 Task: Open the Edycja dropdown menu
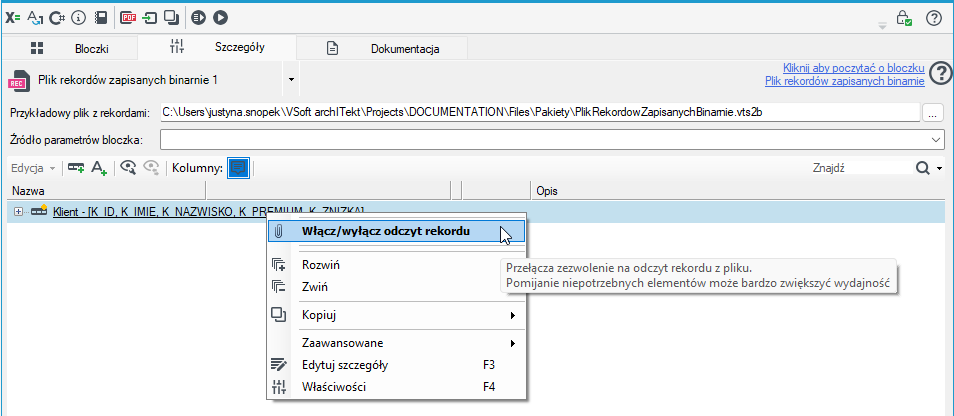coord(33,168)
